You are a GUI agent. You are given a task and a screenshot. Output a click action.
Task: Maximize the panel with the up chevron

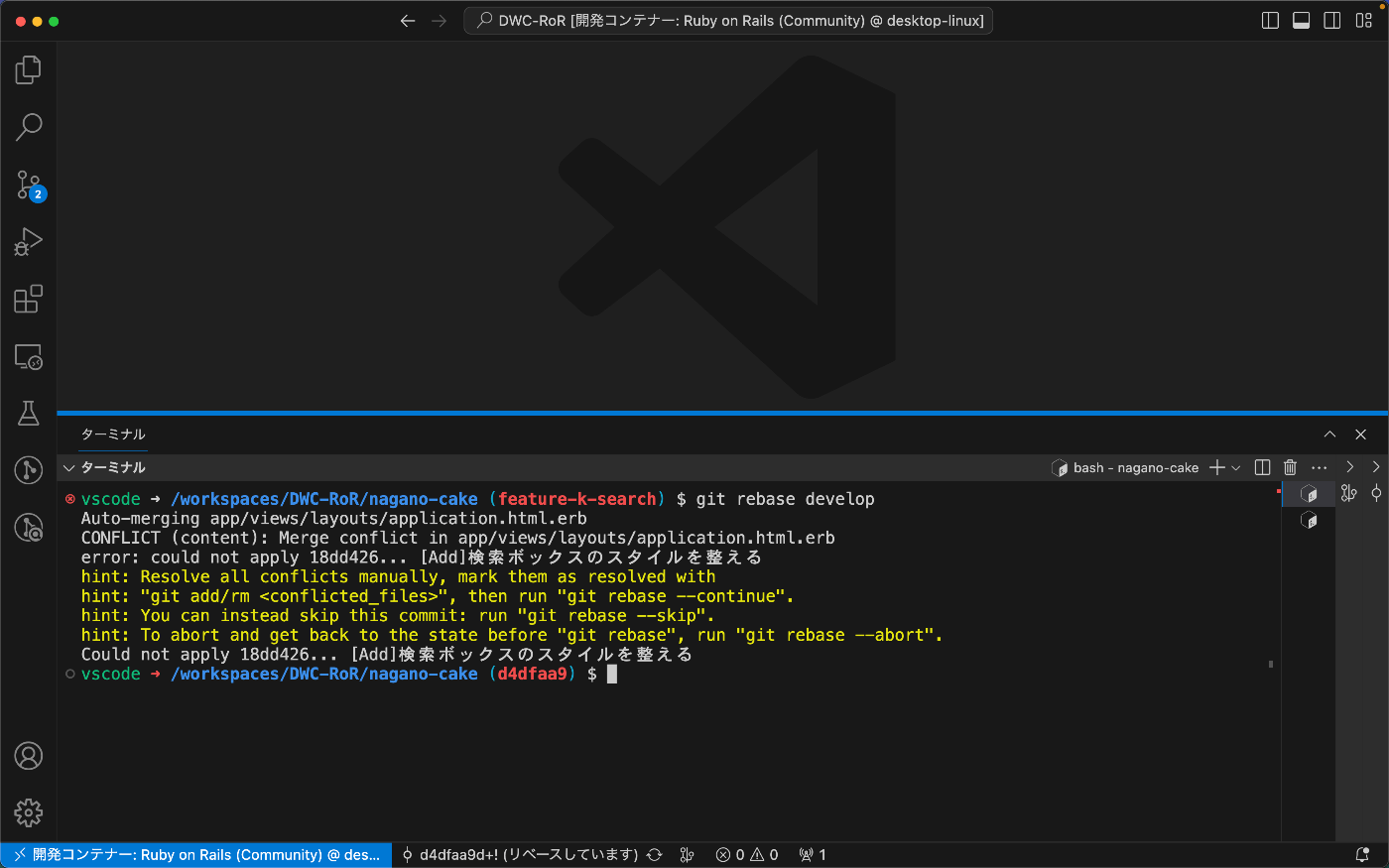click(1329, 434)
